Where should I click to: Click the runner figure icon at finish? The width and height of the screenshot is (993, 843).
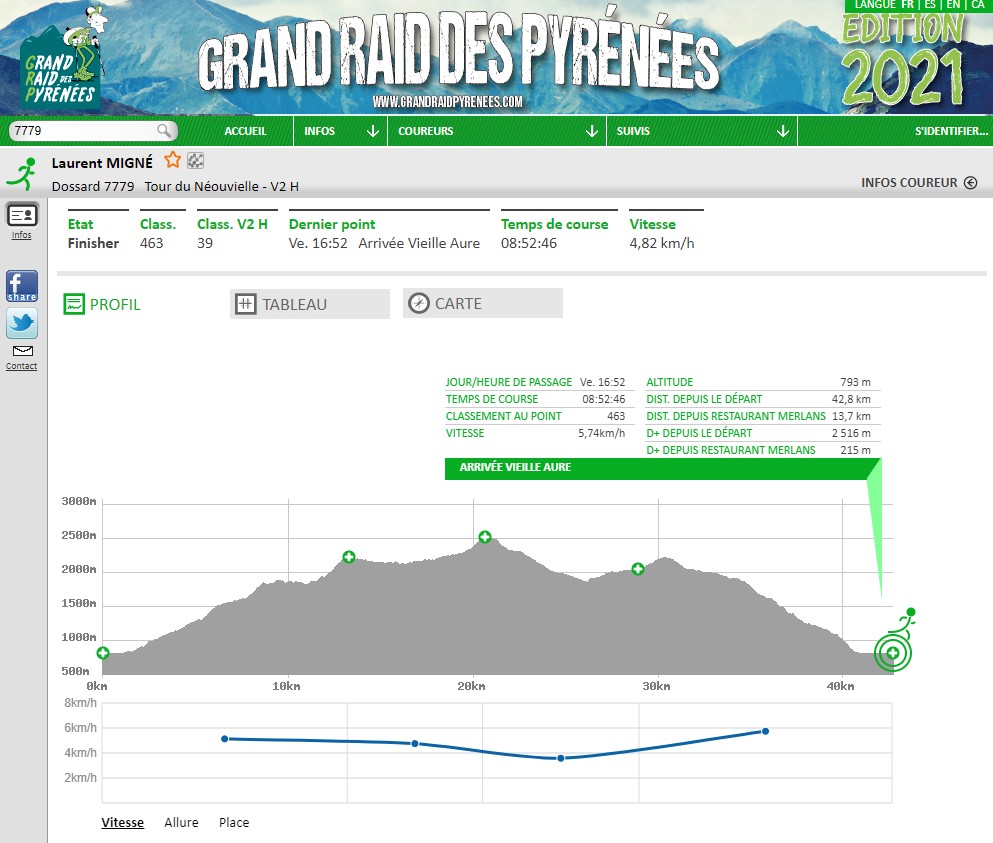pyautogui.click(x=904, y=623)
